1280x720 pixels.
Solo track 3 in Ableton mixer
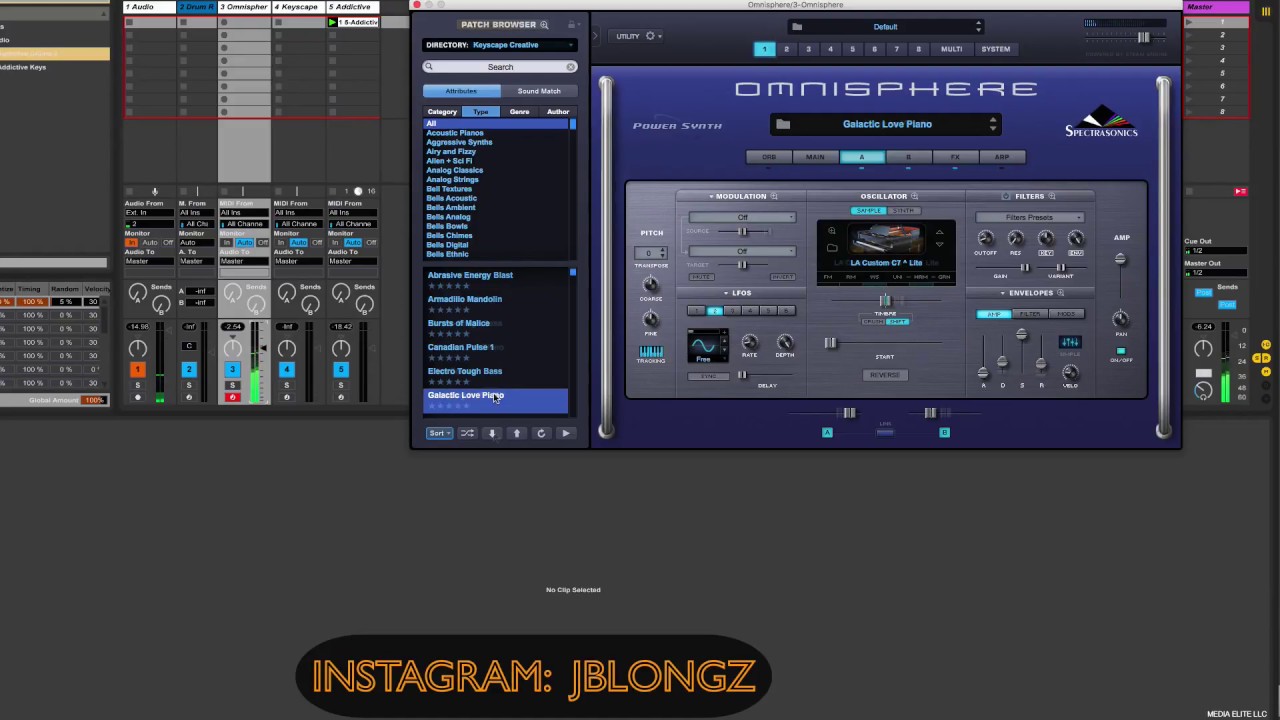(232, 385)
